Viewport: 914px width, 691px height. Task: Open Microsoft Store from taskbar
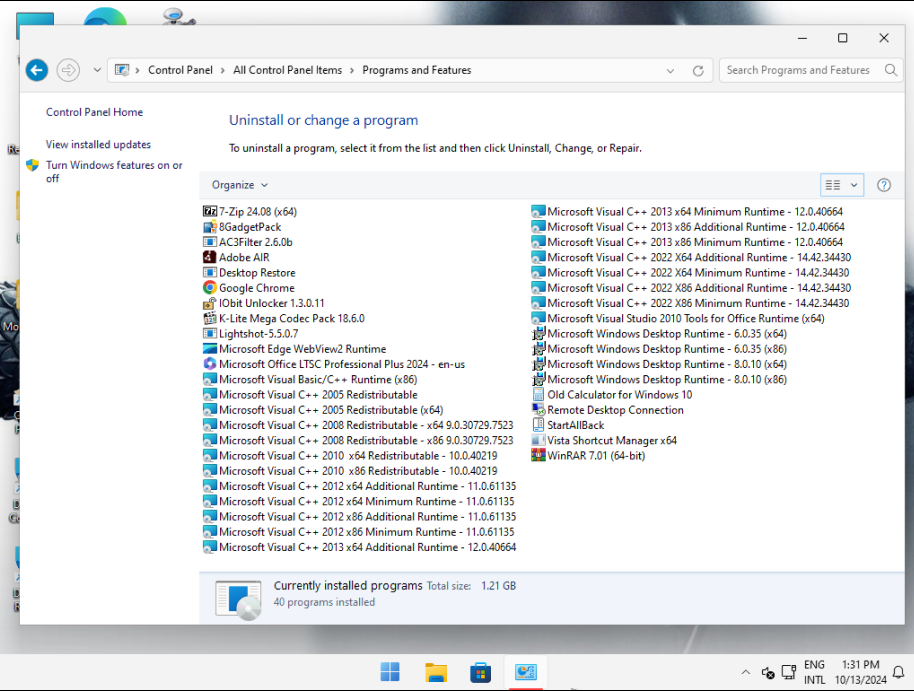480,672
